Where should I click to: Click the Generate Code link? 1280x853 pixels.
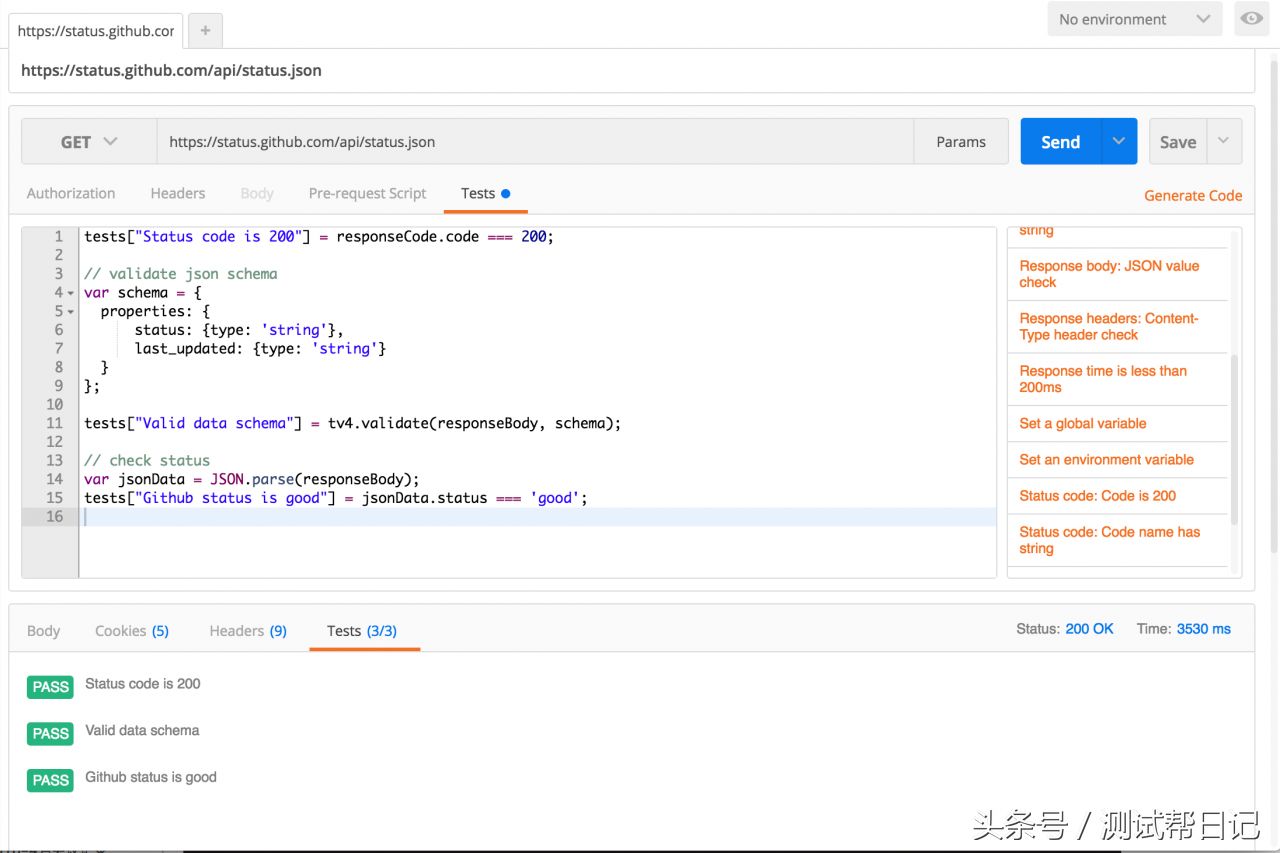[x=1193, y=196]
